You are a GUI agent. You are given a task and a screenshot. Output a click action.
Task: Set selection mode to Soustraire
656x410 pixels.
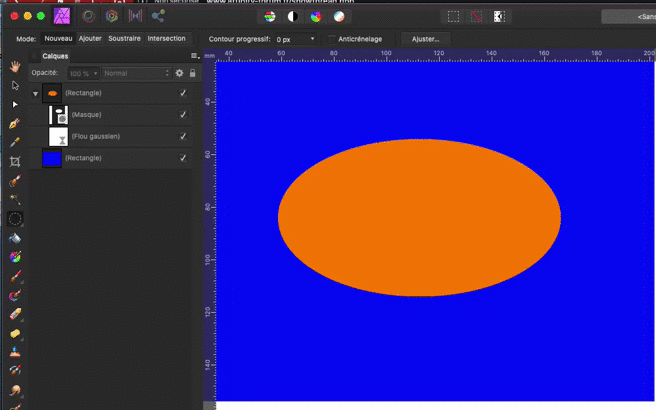pyautogui.click(x=124, y=38)
